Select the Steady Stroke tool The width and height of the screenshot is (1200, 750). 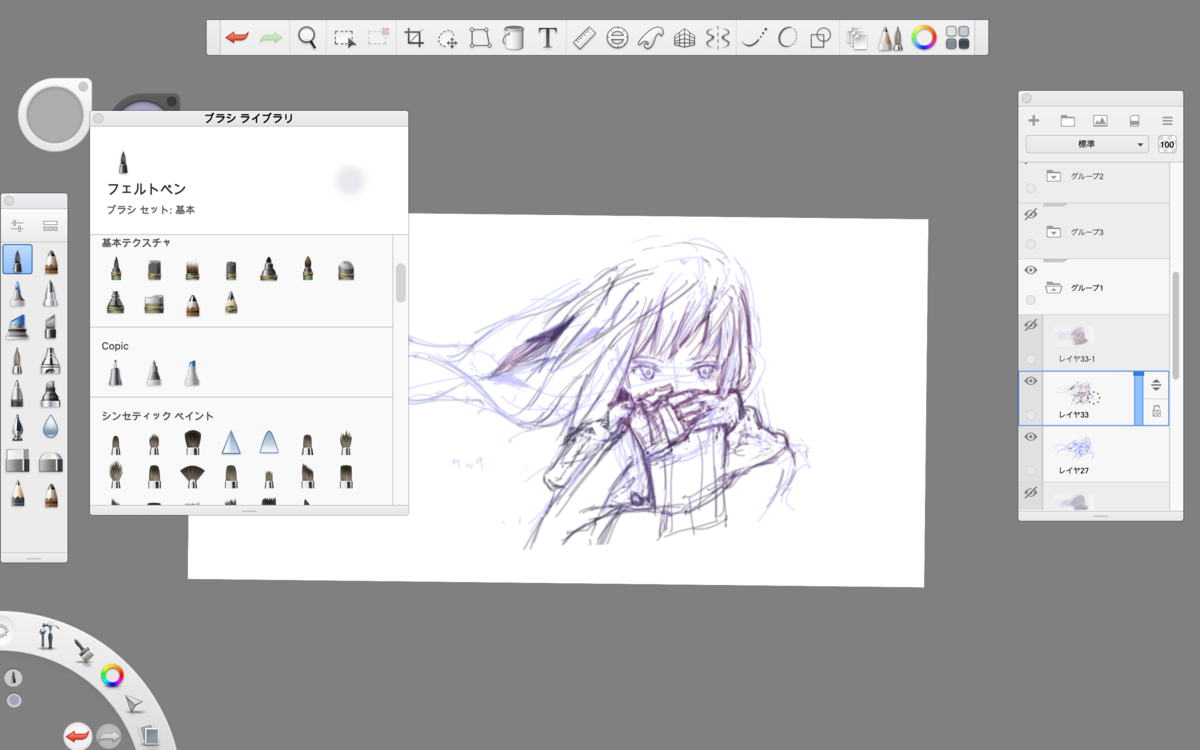[x=754, y=38]
